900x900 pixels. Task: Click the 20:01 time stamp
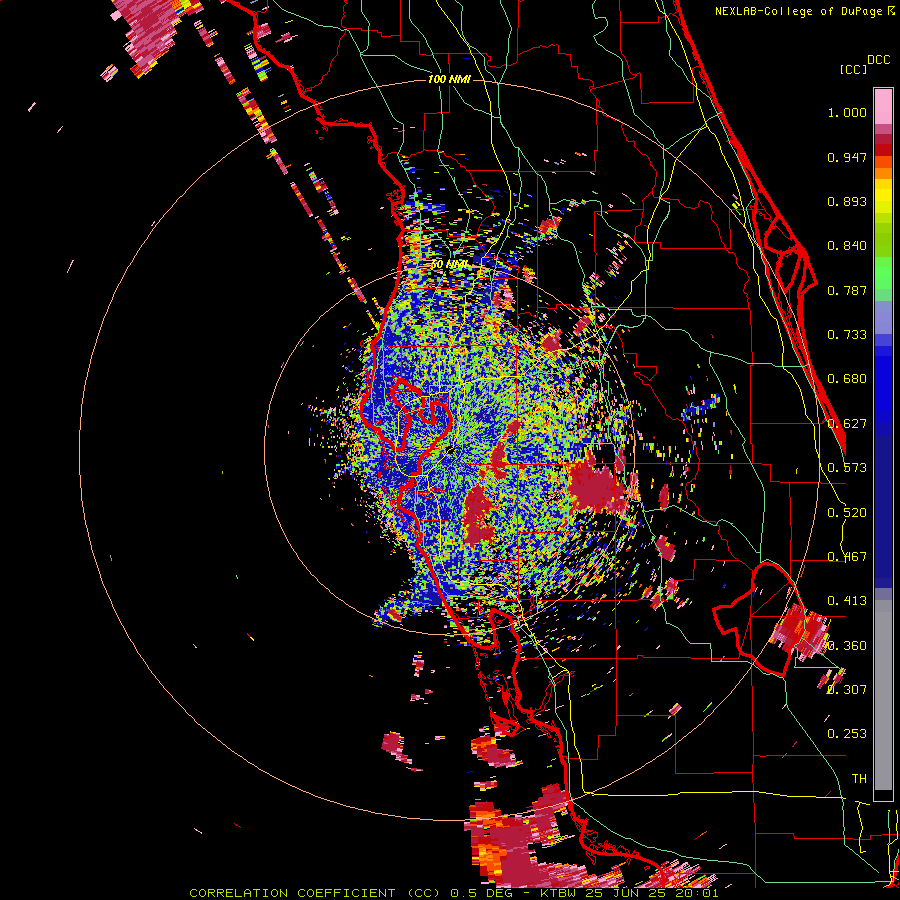point(699,893)
